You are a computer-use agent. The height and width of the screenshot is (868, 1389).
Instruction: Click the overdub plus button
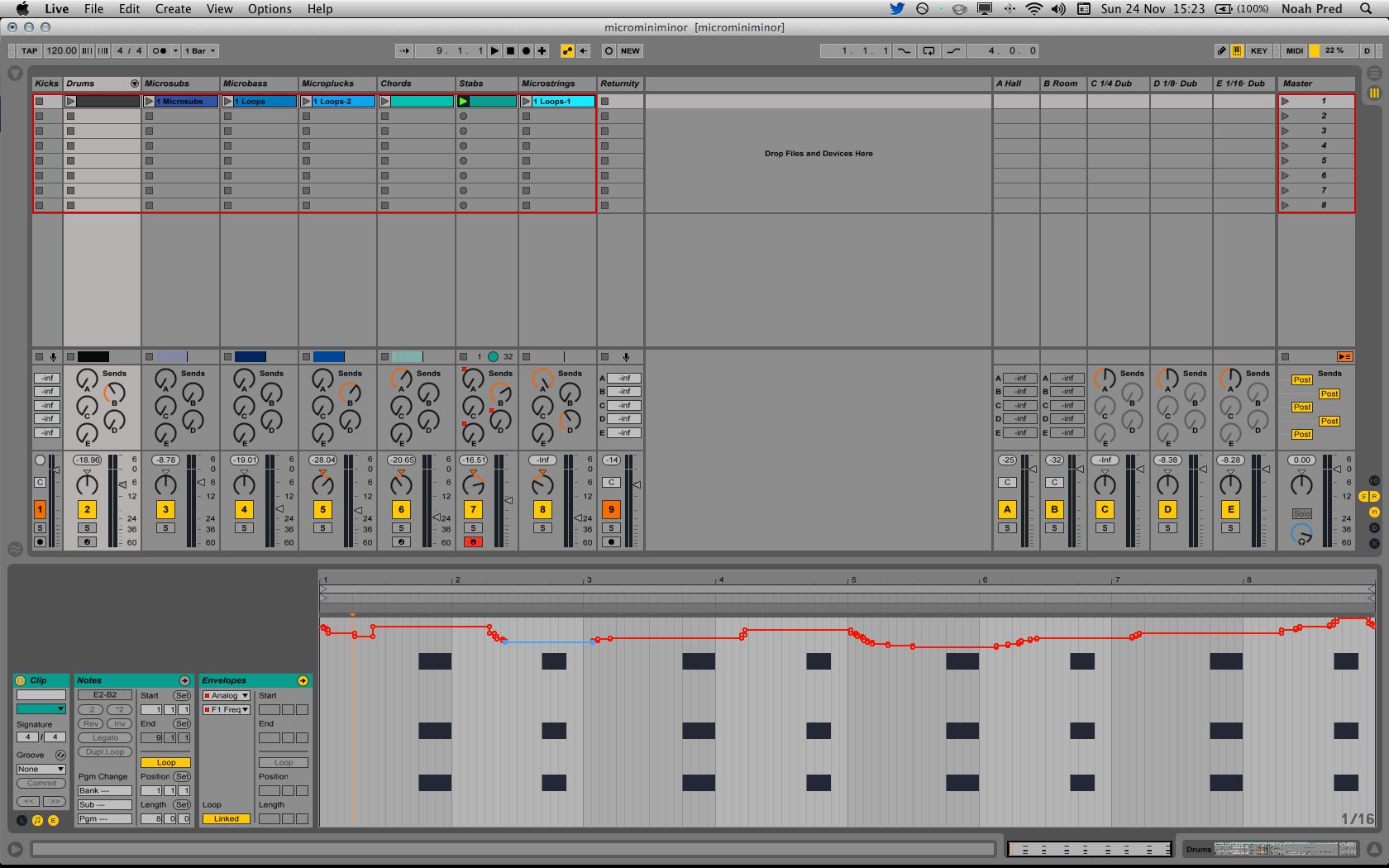[x=542, y=50]
